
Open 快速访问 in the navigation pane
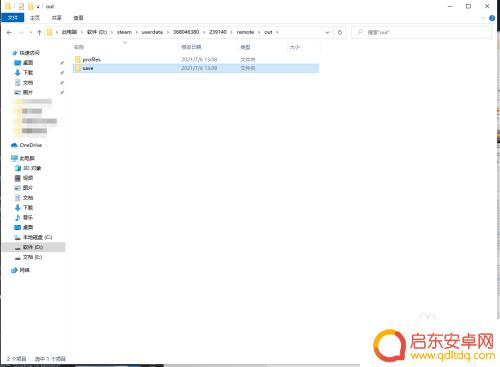(x=29, y=53)
